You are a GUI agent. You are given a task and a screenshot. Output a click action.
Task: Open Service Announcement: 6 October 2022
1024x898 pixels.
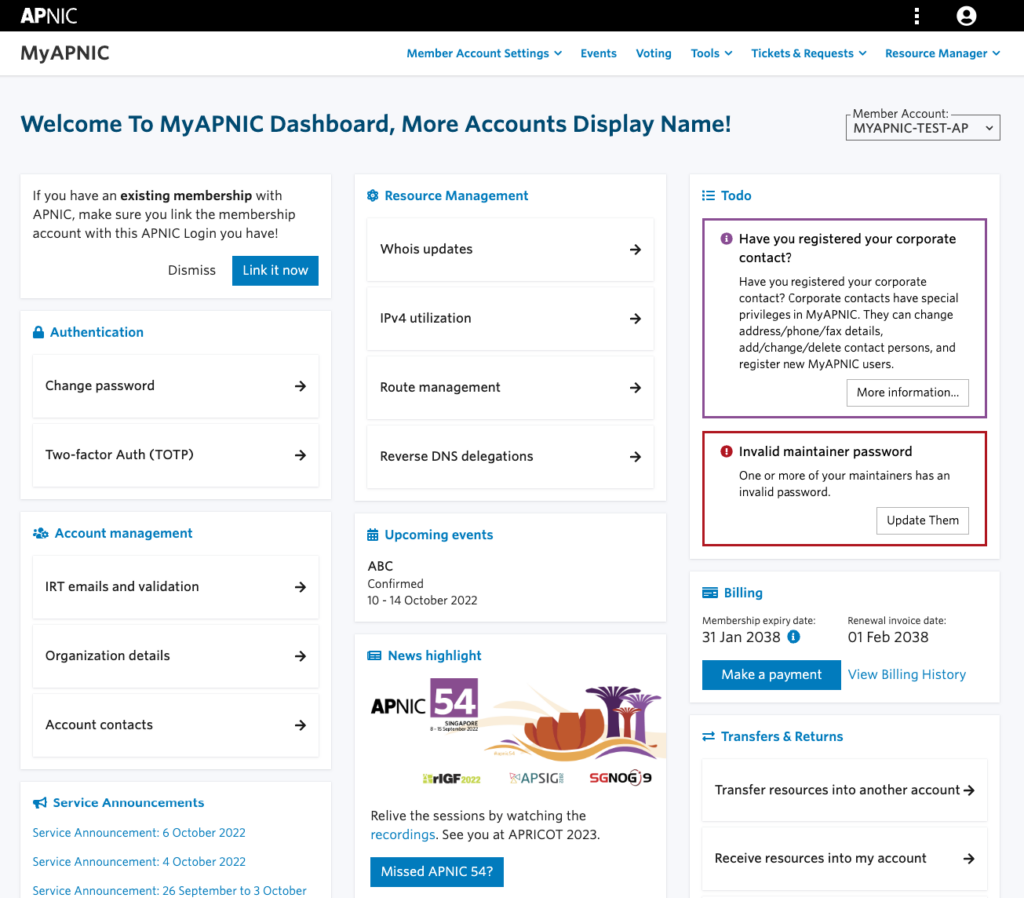139,833
